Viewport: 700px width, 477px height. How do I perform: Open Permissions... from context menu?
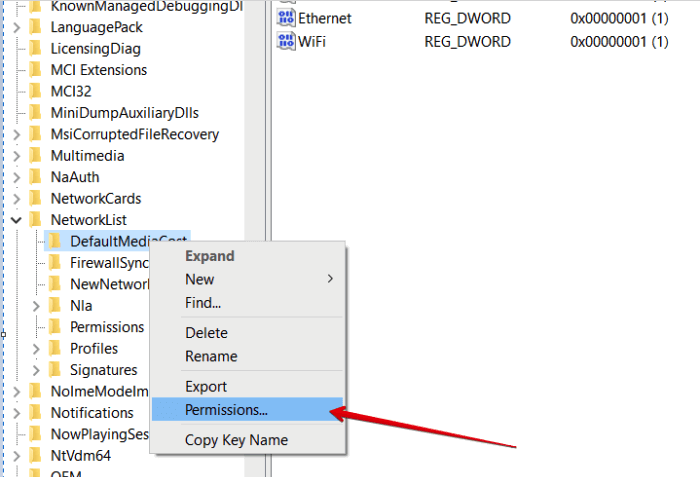(248, 410)
